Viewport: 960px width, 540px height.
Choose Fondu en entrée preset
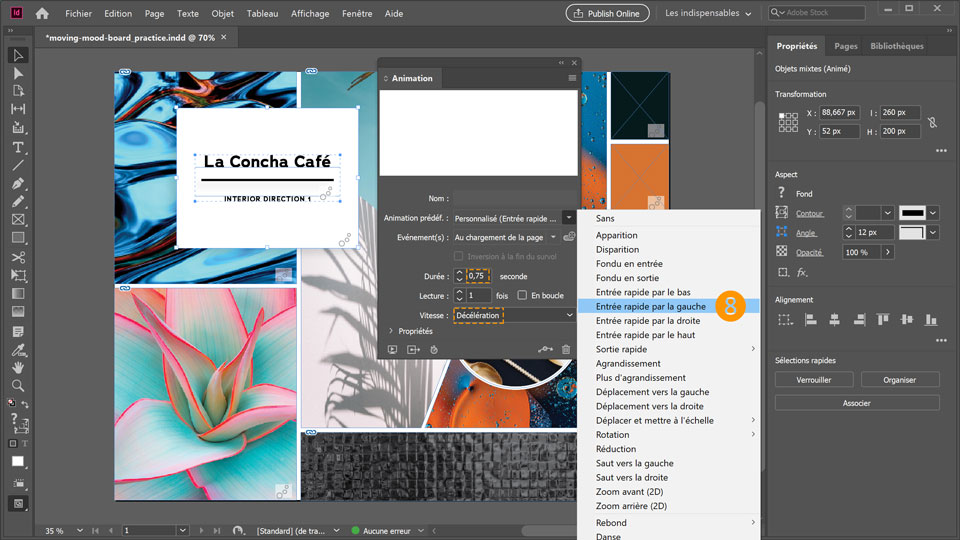coord(629,264)
